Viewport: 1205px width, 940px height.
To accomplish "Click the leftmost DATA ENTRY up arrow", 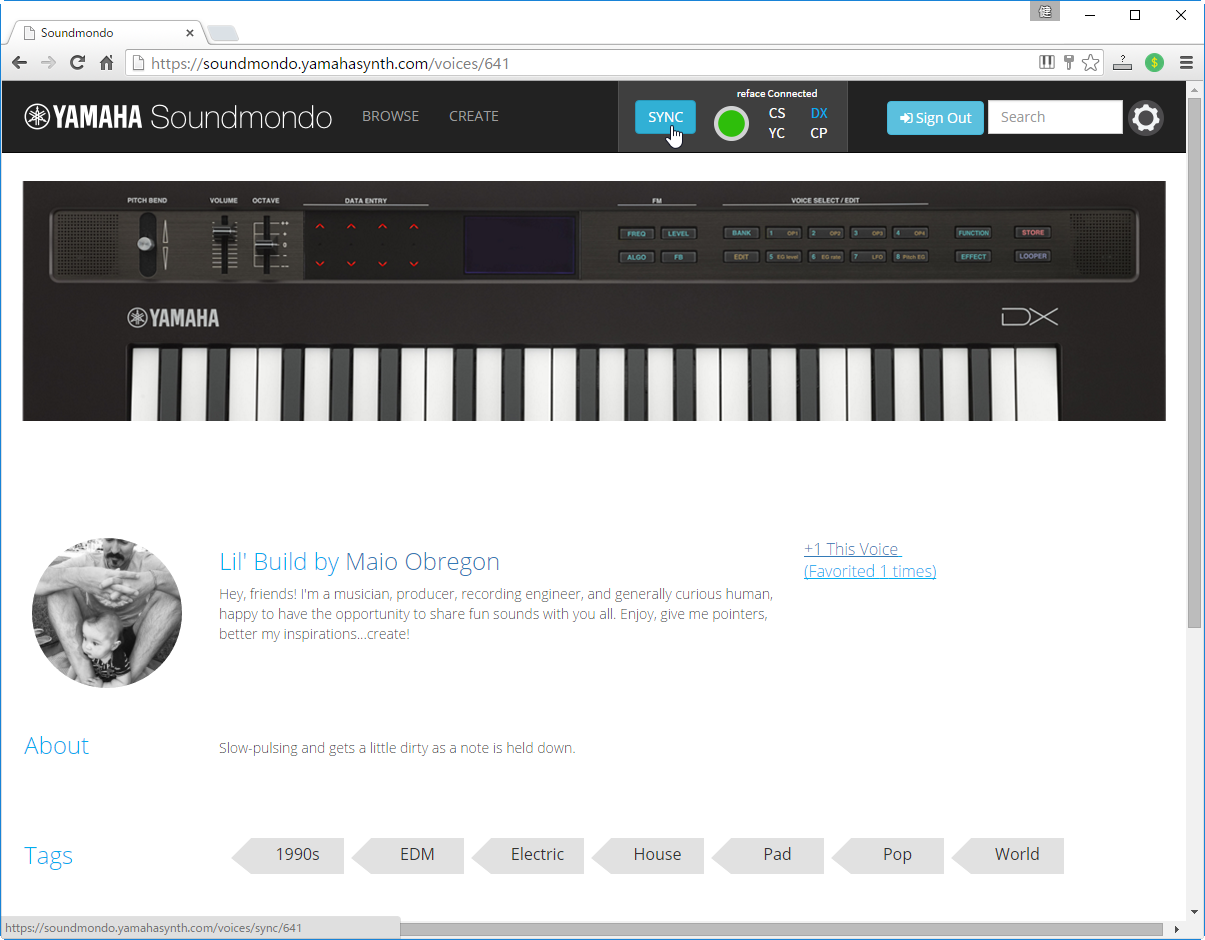I will point(320,228).
